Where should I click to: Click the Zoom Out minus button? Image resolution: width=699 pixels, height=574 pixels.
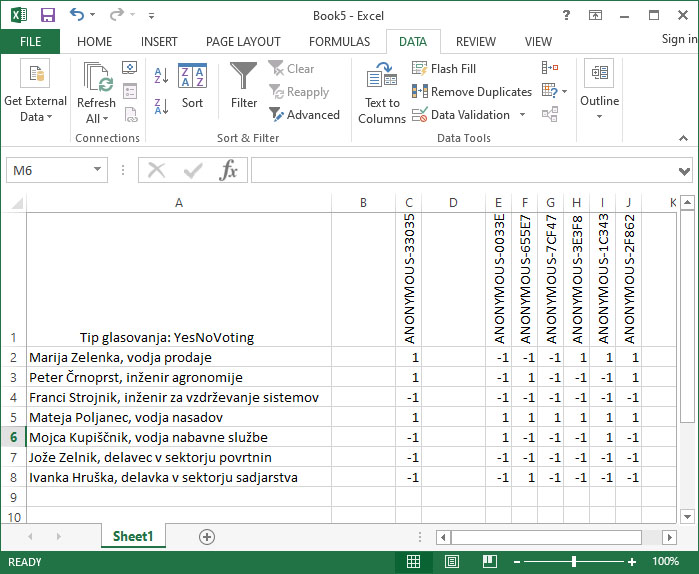tap(517, 562)
